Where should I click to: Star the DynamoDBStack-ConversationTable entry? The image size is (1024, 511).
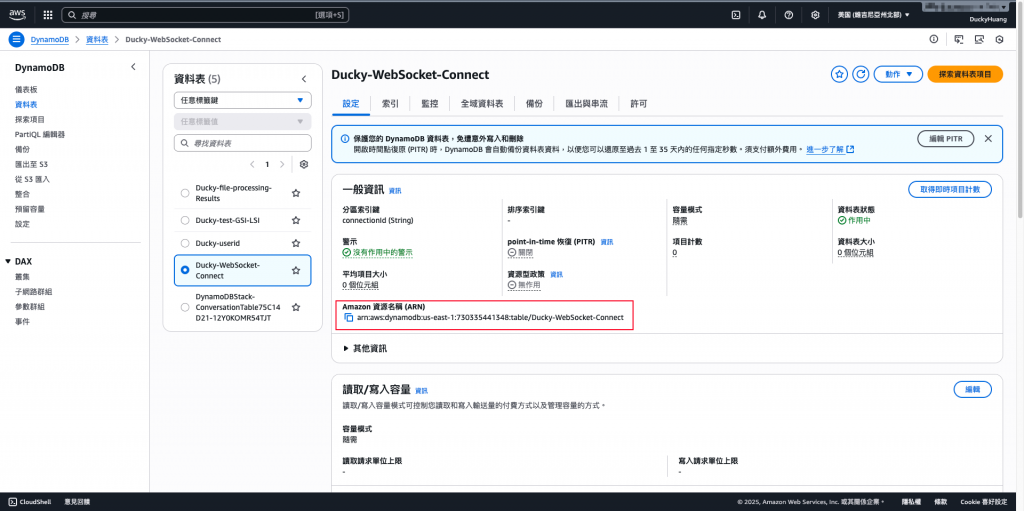pyautogui.click(x=296, y=307)
